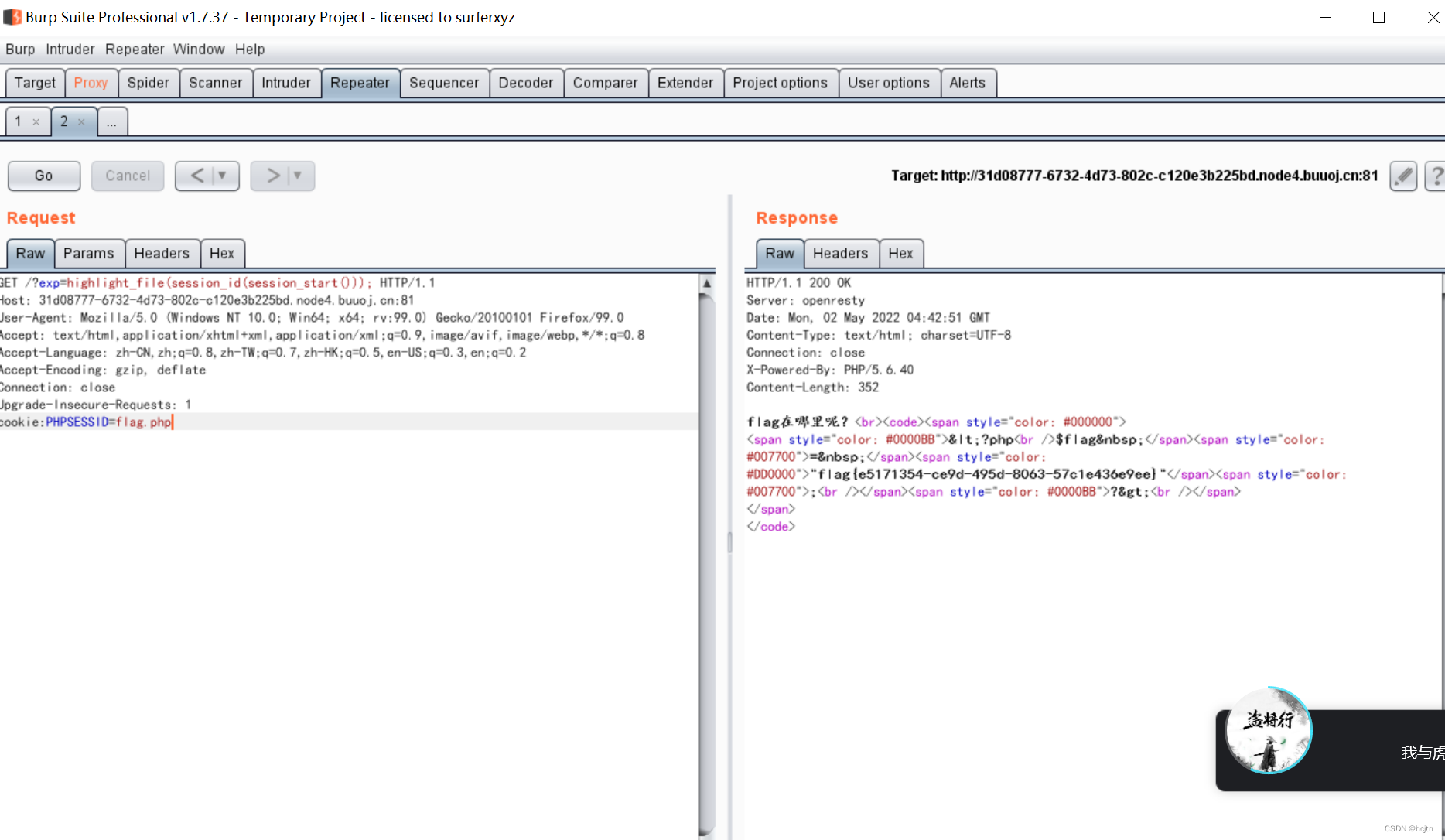Click the HTTP/1.1 200 OK status line
Viewport: 1445px width, 840px height.
798,283
